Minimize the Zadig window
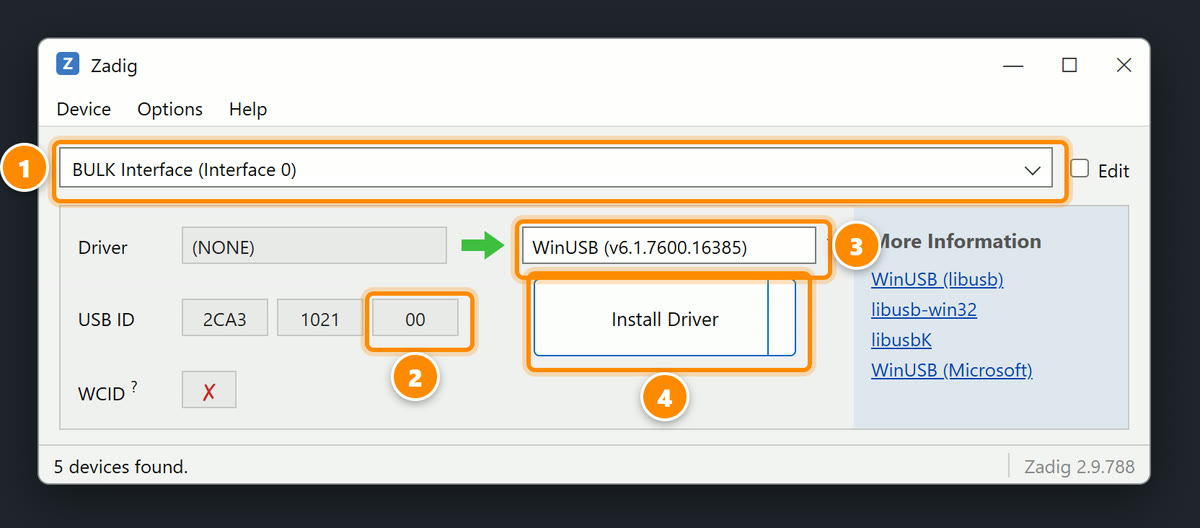The image size is (1200, 528). pyautogui.click(x=1014, y=66)
